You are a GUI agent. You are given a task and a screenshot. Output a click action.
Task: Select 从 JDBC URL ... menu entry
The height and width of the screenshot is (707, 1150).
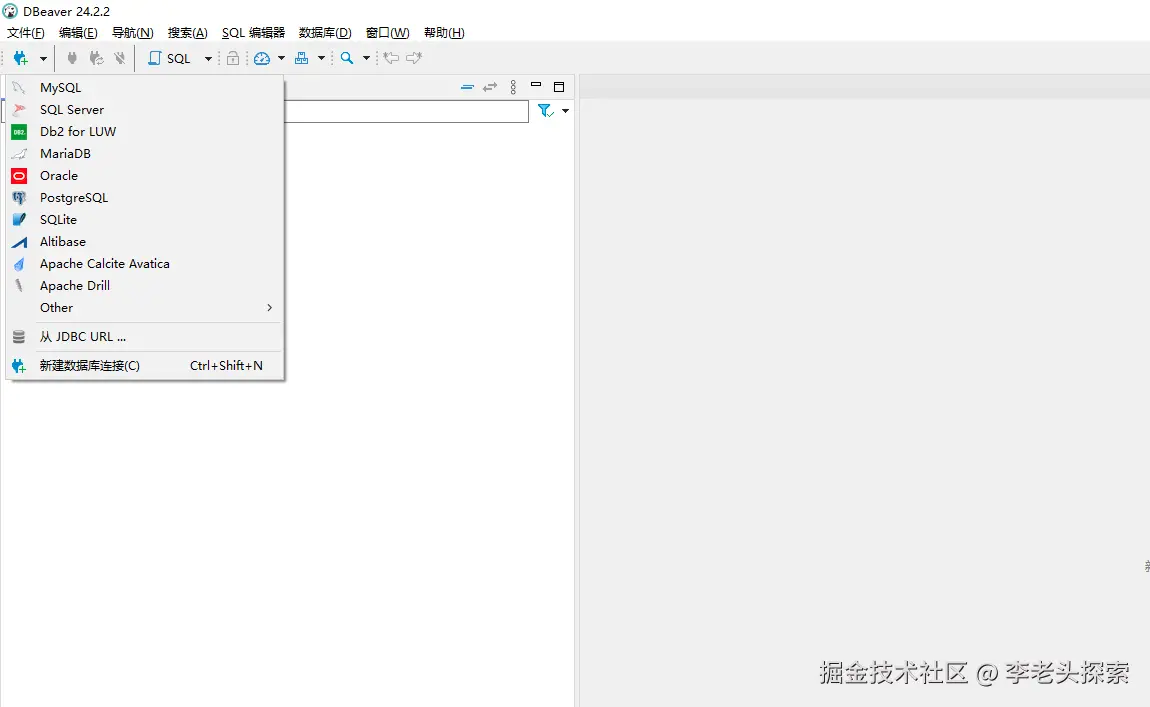click(x=144, y=337)
